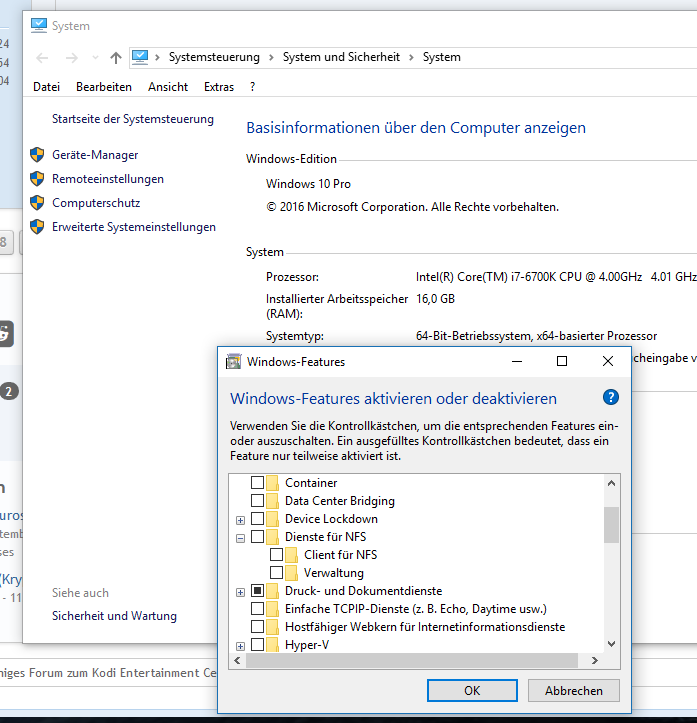Click folder icon next to Druck- und Dokumentdienste

point(272,591)
